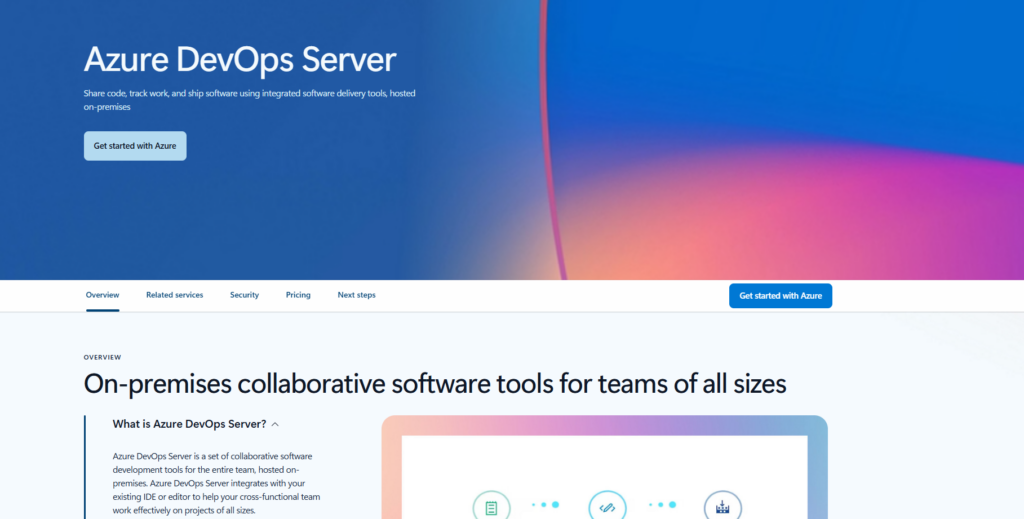The height and width of the screenshot is (519, 1024).
Task: Click the Azure DevOps Server description paragraph
Action: [216, 482]
